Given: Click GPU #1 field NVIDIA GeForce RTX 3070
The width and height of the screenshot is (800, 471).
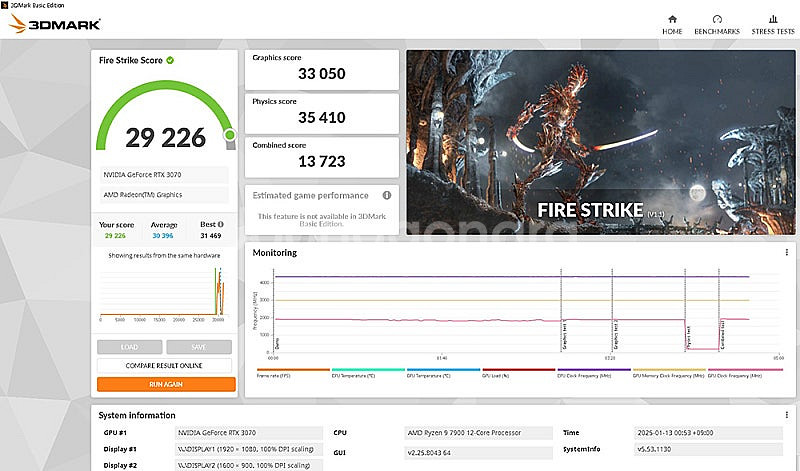Looking at the screenshot, I should point(249,433).
